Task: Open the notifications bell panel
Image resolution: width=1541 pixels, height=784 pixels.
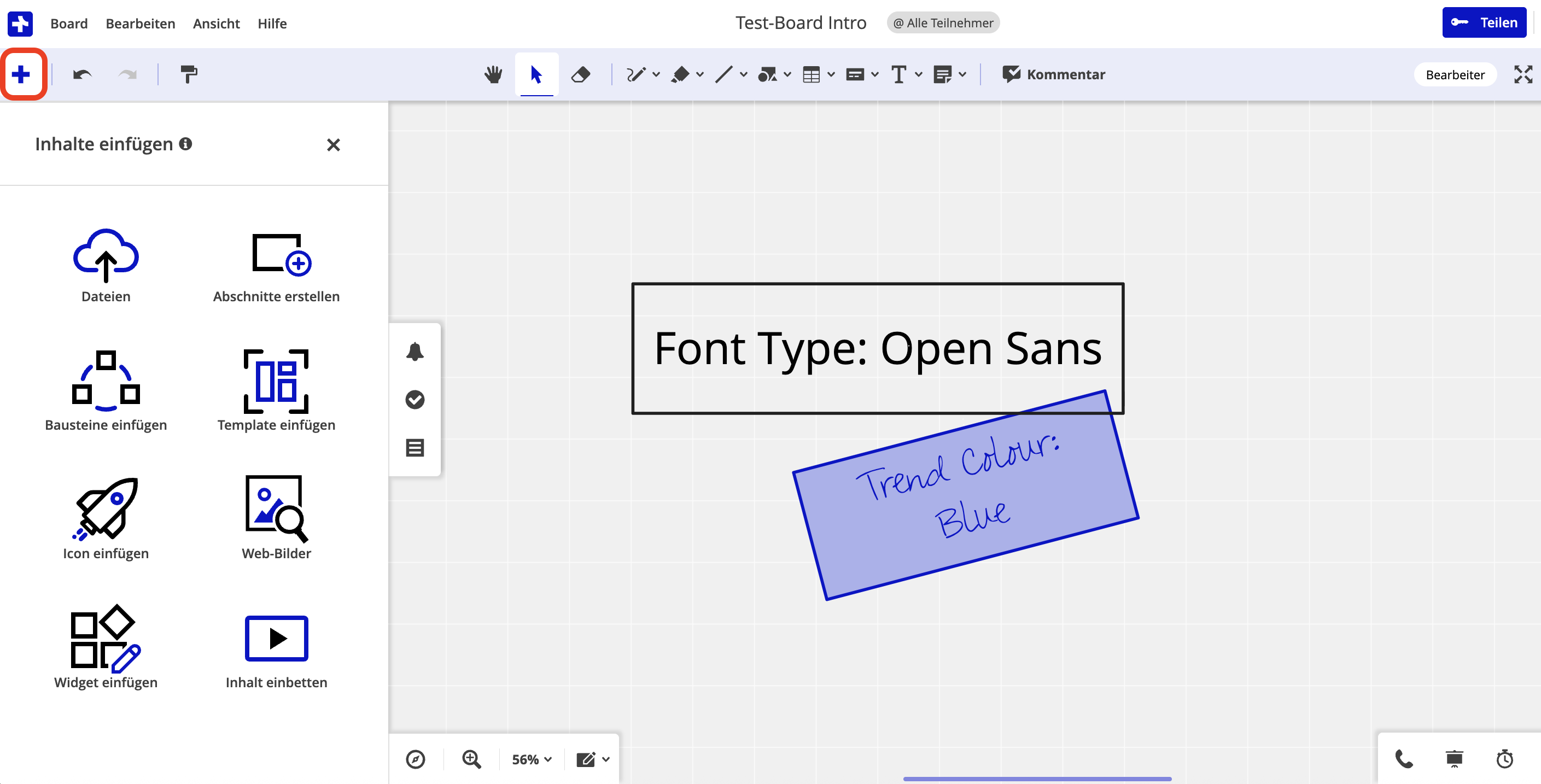Action: 415,352
